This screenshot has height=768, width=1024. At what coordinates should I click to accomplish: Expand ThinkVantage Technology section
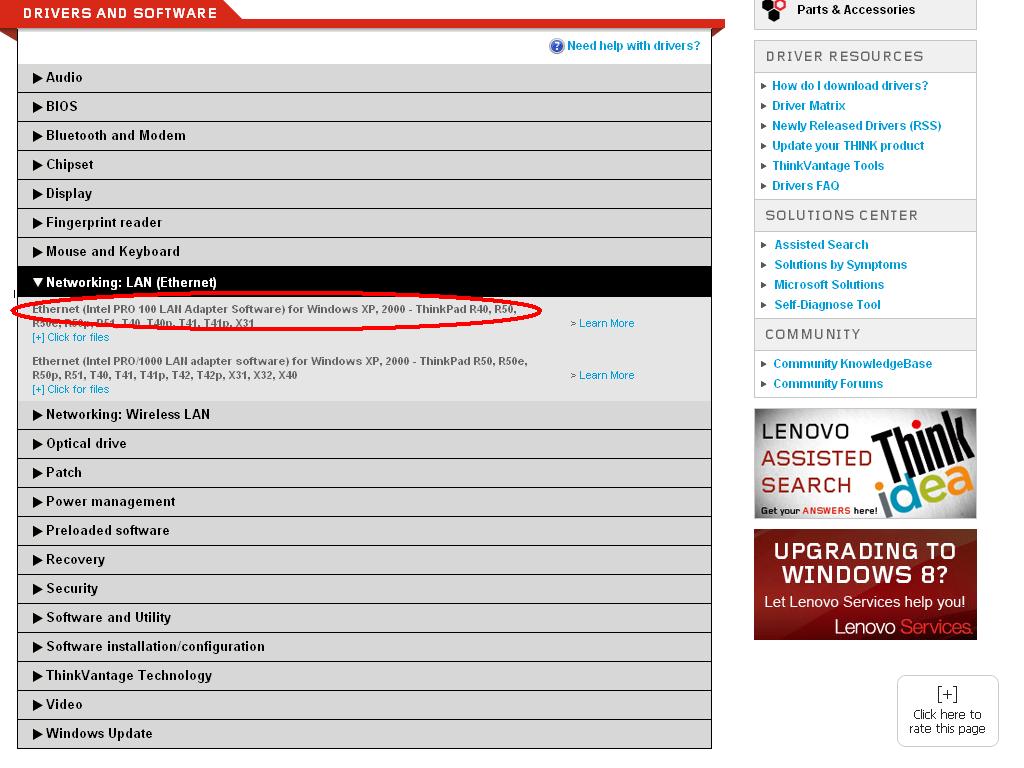point(364,676)
